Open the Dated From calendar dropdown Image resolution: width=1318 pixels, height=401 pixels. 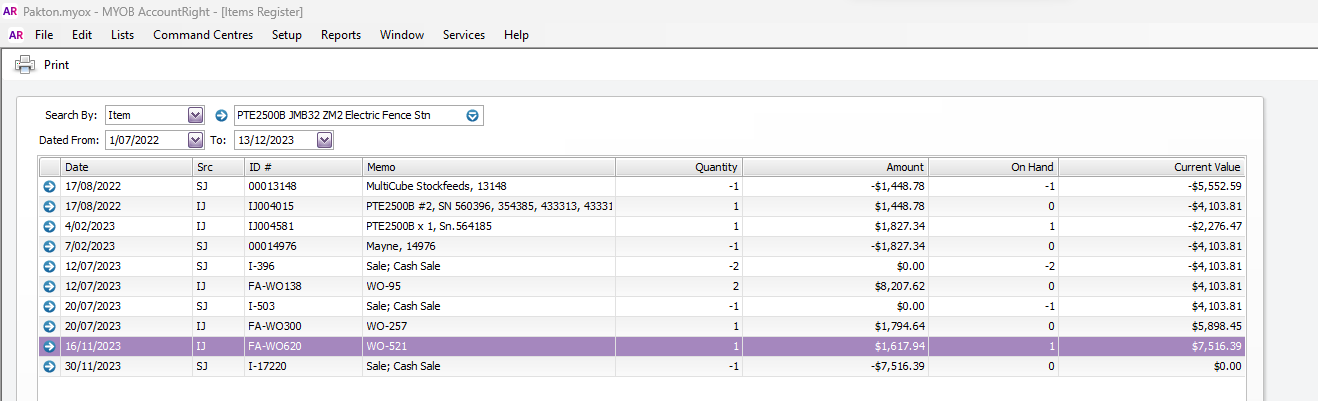tap(195, 140)
